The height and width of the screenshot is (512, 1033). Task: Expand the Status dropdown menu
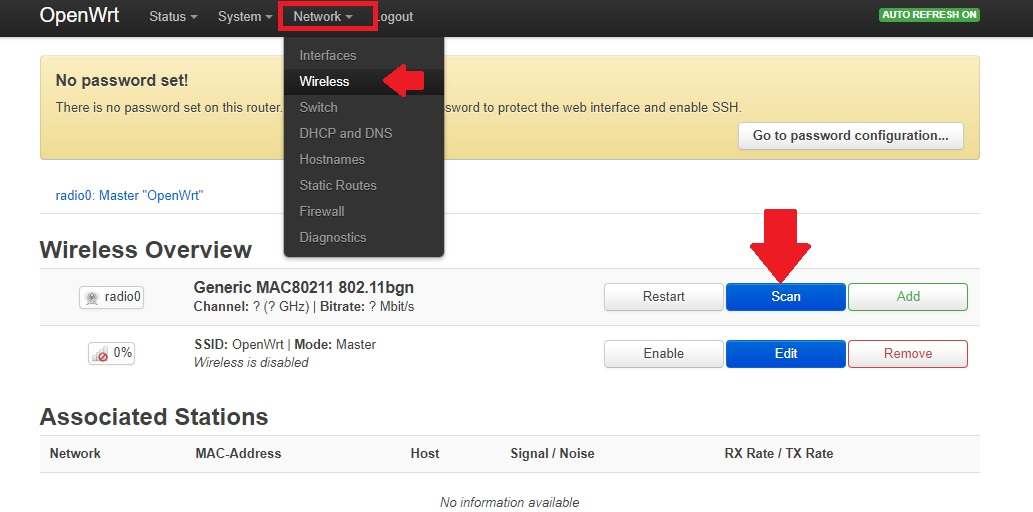coord(173,17)
